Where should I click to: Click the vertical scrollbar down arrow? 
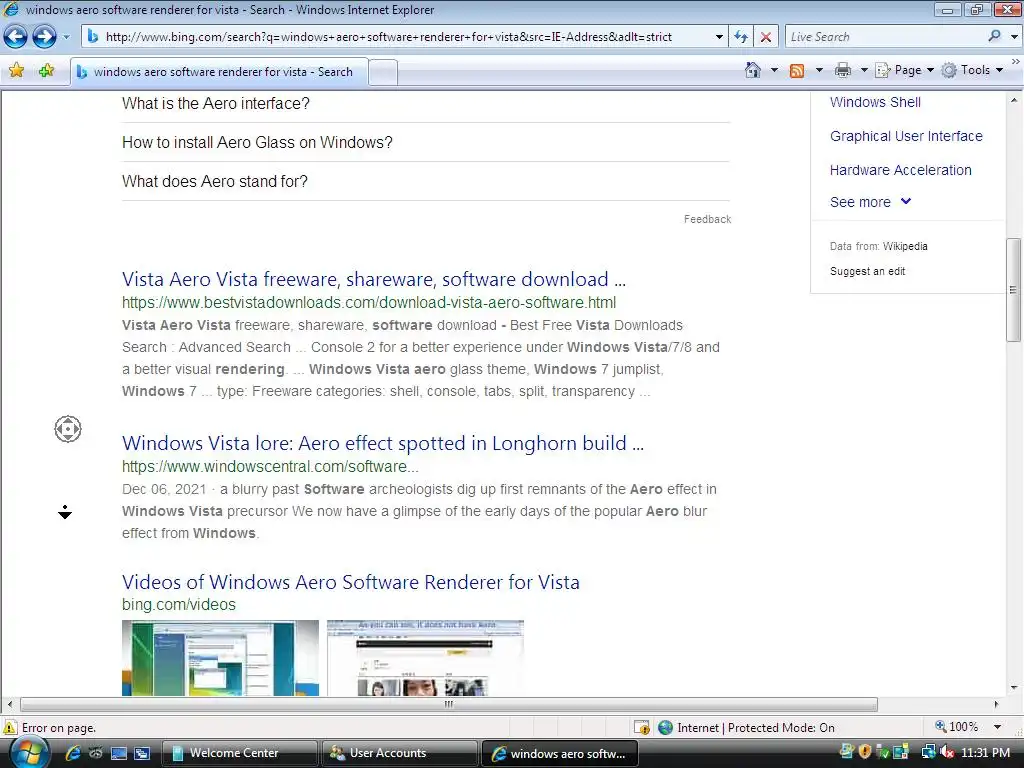[x=1014, y=688]
